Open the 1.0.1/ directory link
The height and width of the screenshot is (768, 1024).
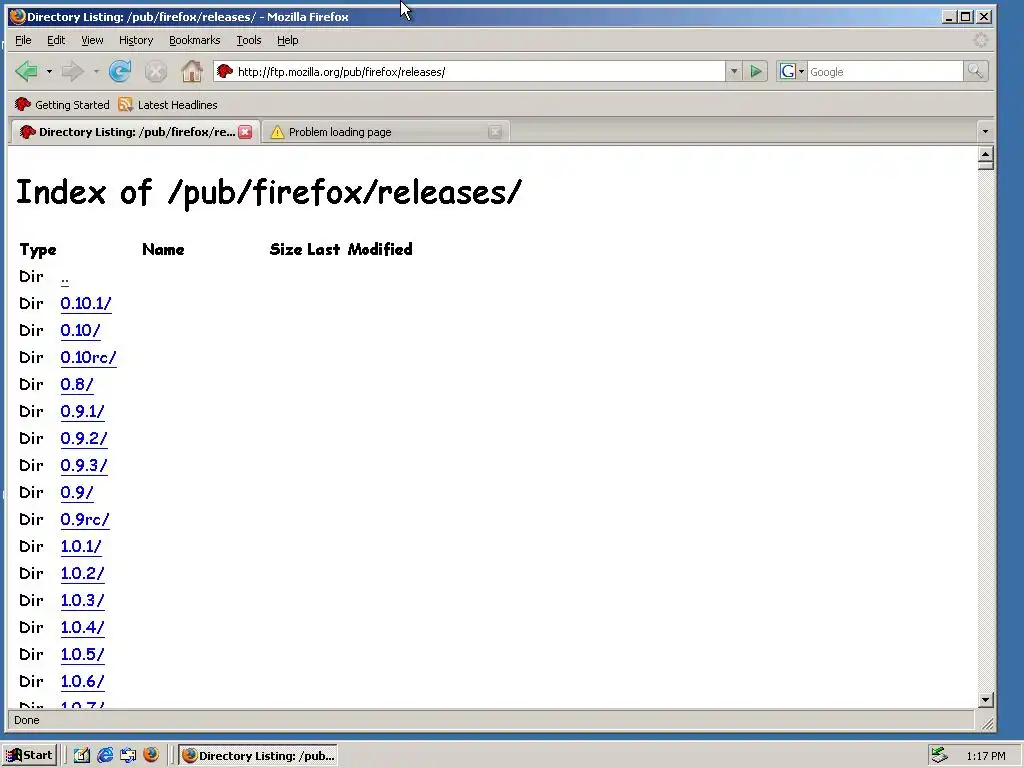(x=81, y=547)
